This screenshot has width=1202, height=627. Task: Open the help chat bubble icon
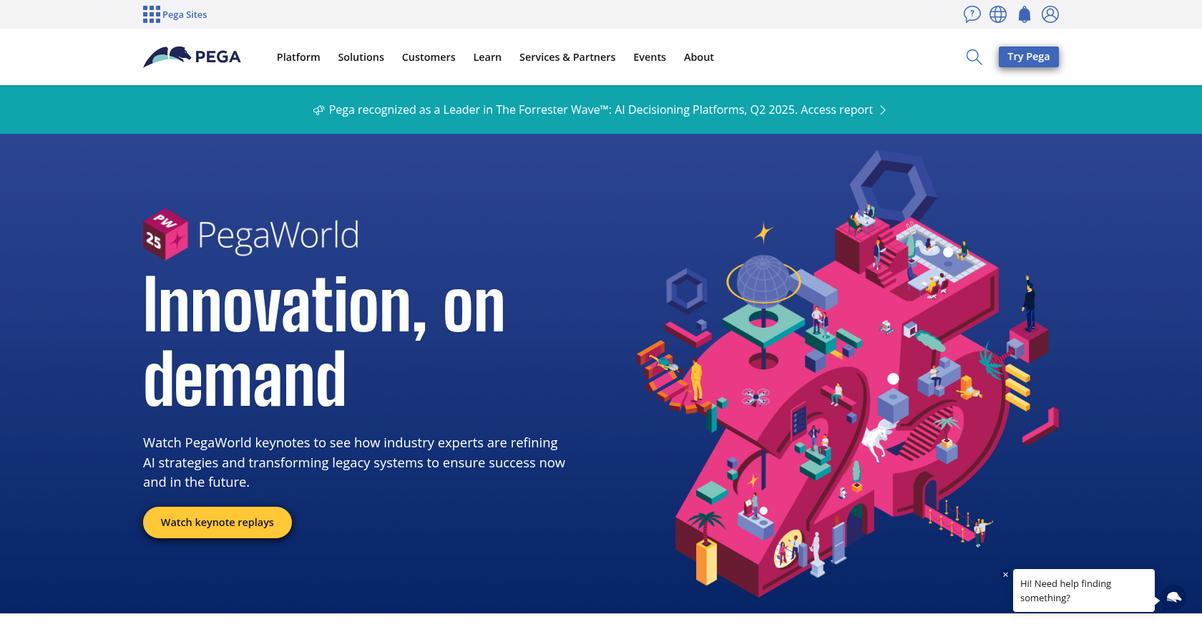[972, 14]
